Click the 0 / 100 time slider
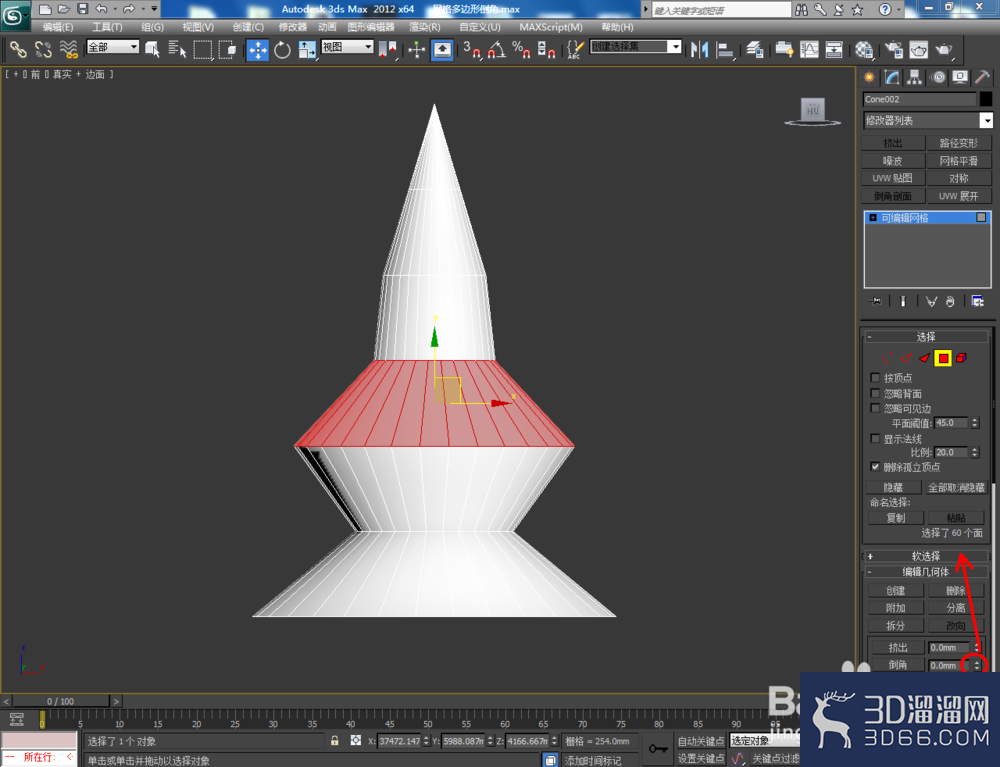Screen dimensions: 1000x767 coord(61,701)
